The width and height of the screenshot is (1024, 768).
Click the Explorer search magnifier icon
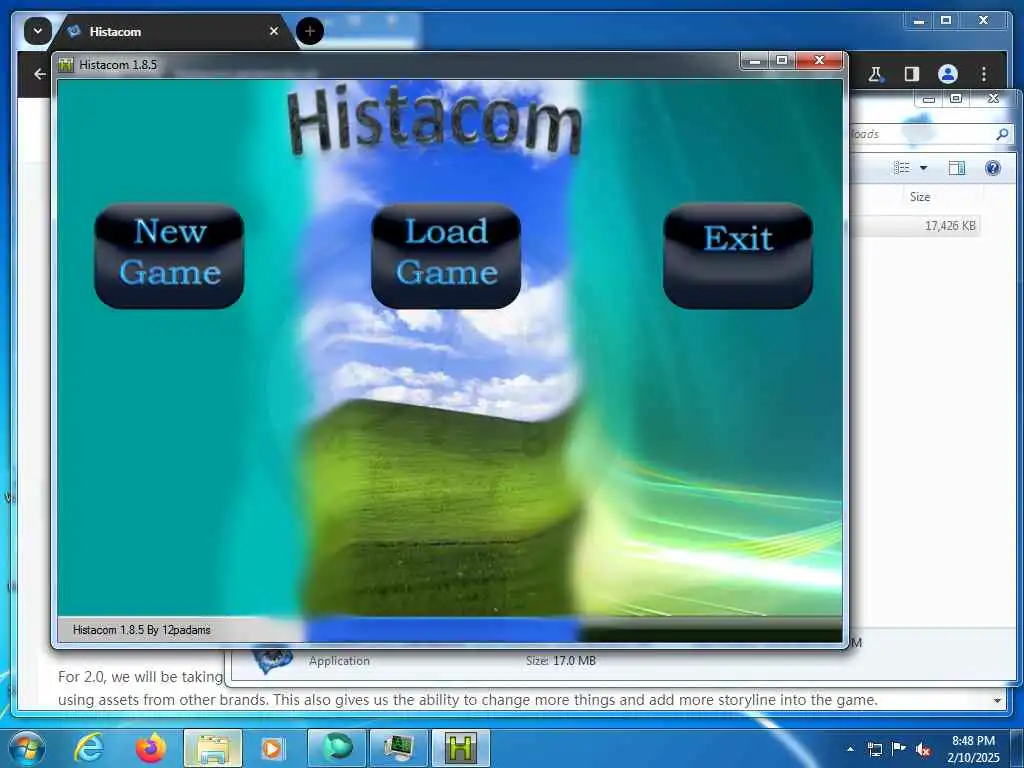[x=1002, y=134]
